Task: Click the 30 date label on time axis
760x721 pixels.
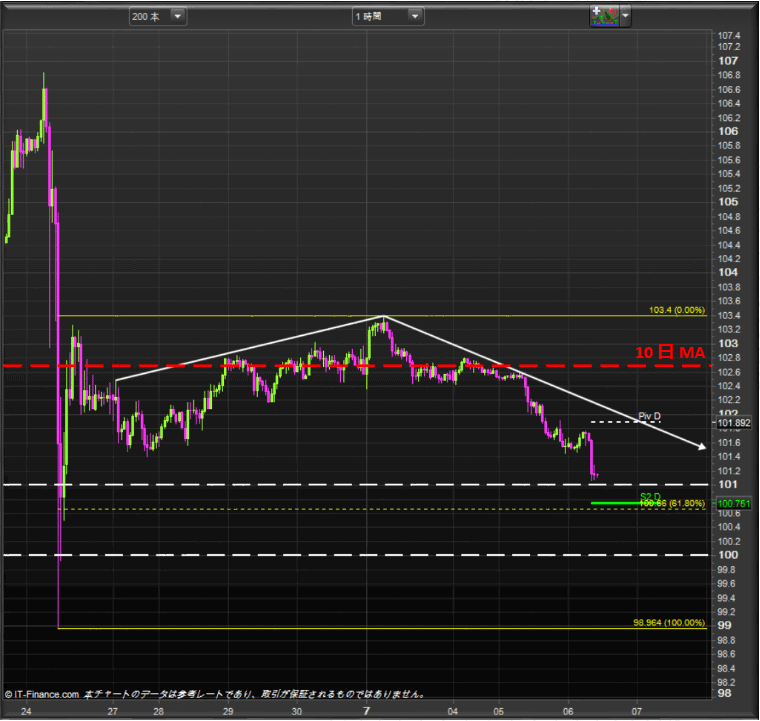Action: tap(297, 711)
